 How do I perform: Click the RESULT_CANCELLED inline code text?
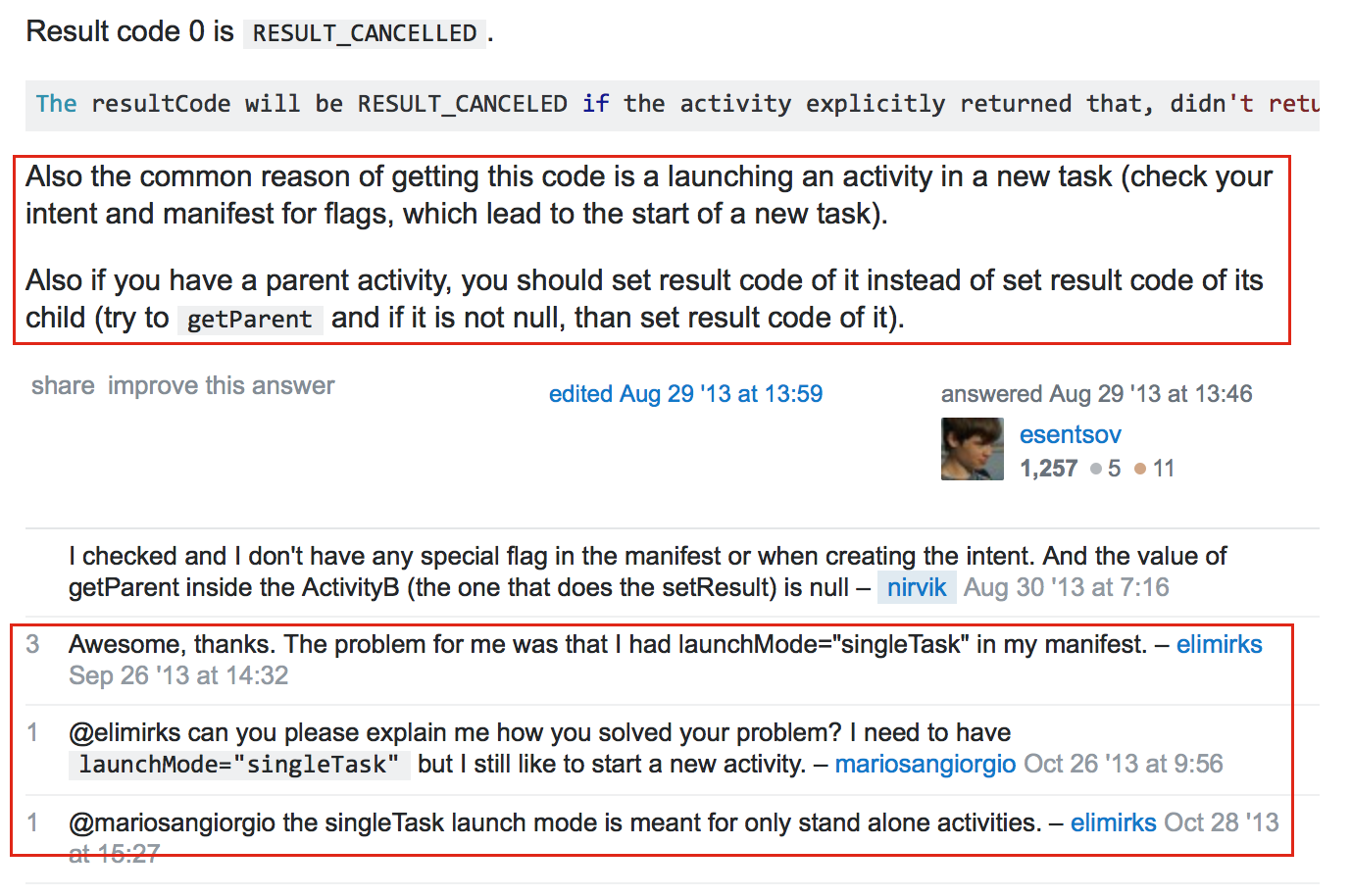pos(365,33)
